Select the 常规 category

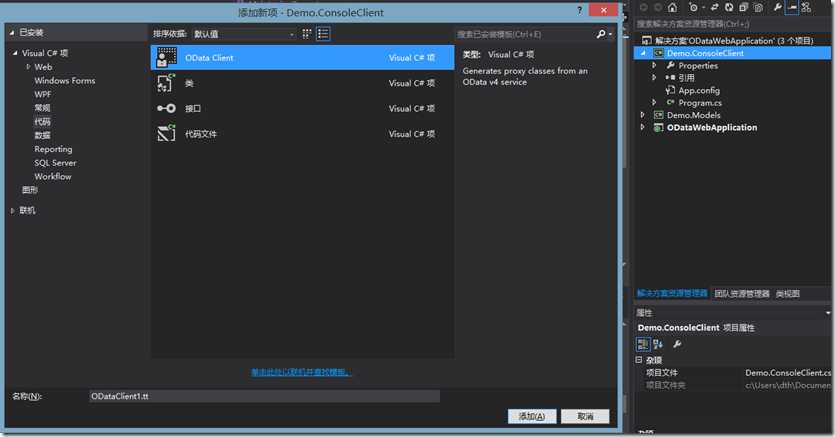click(43, 108)
